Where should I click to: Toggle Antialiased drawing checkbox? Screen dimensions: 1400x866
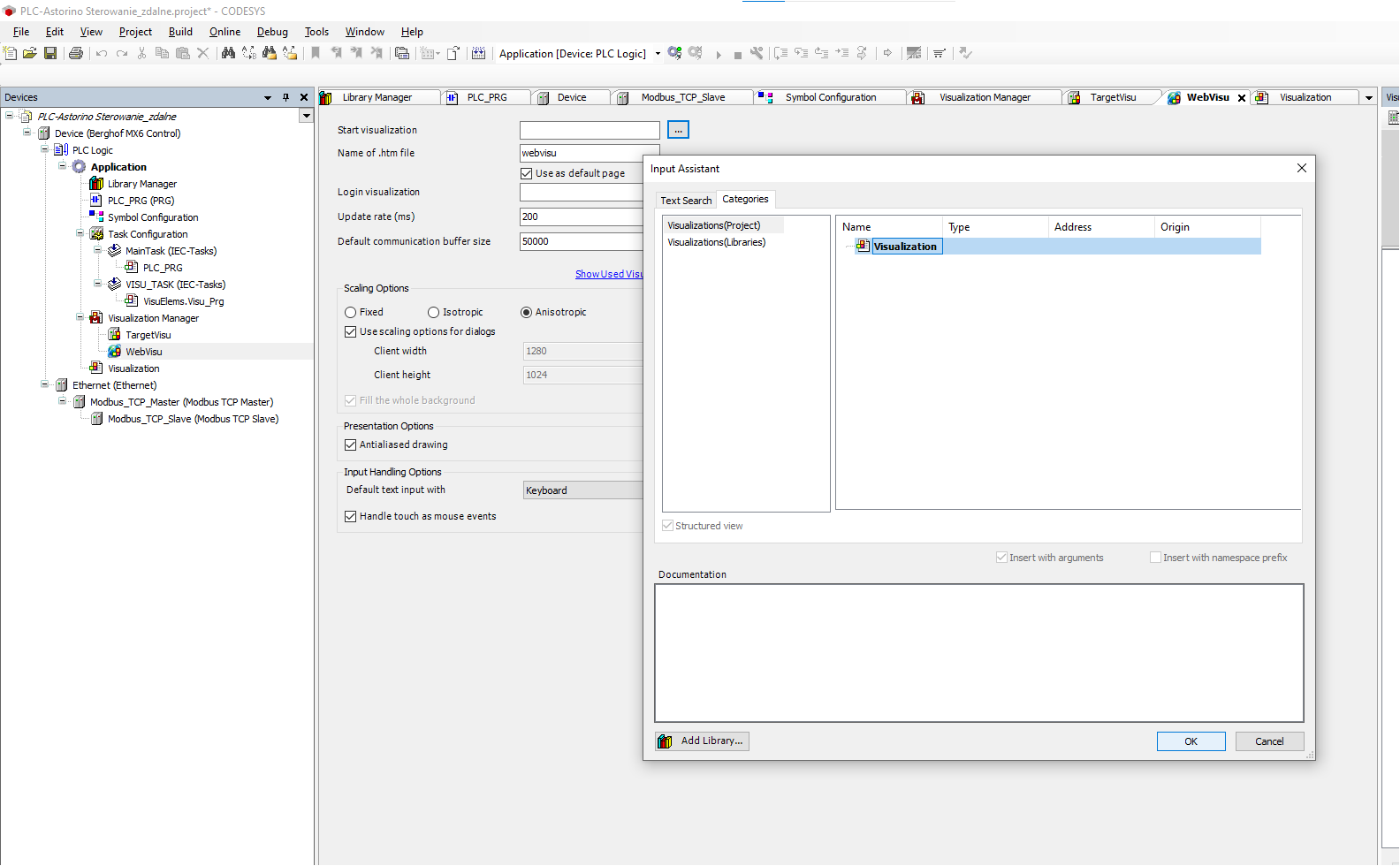[351, 444]
